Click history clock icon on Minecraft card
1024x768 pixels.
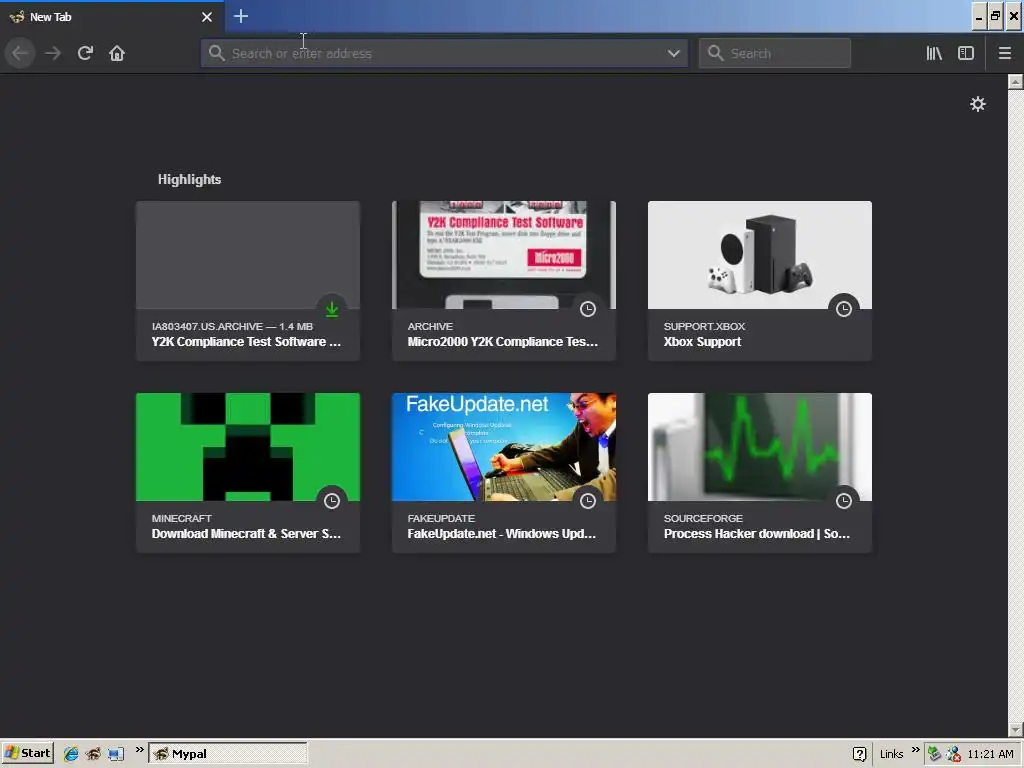tap(332, 501)
